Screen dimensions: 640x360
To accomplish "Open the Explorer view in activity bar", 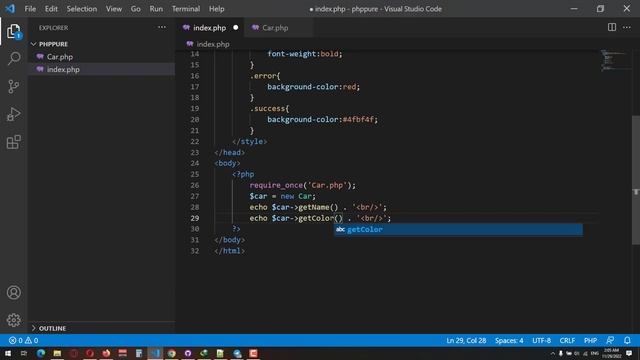I will (13, 31).
